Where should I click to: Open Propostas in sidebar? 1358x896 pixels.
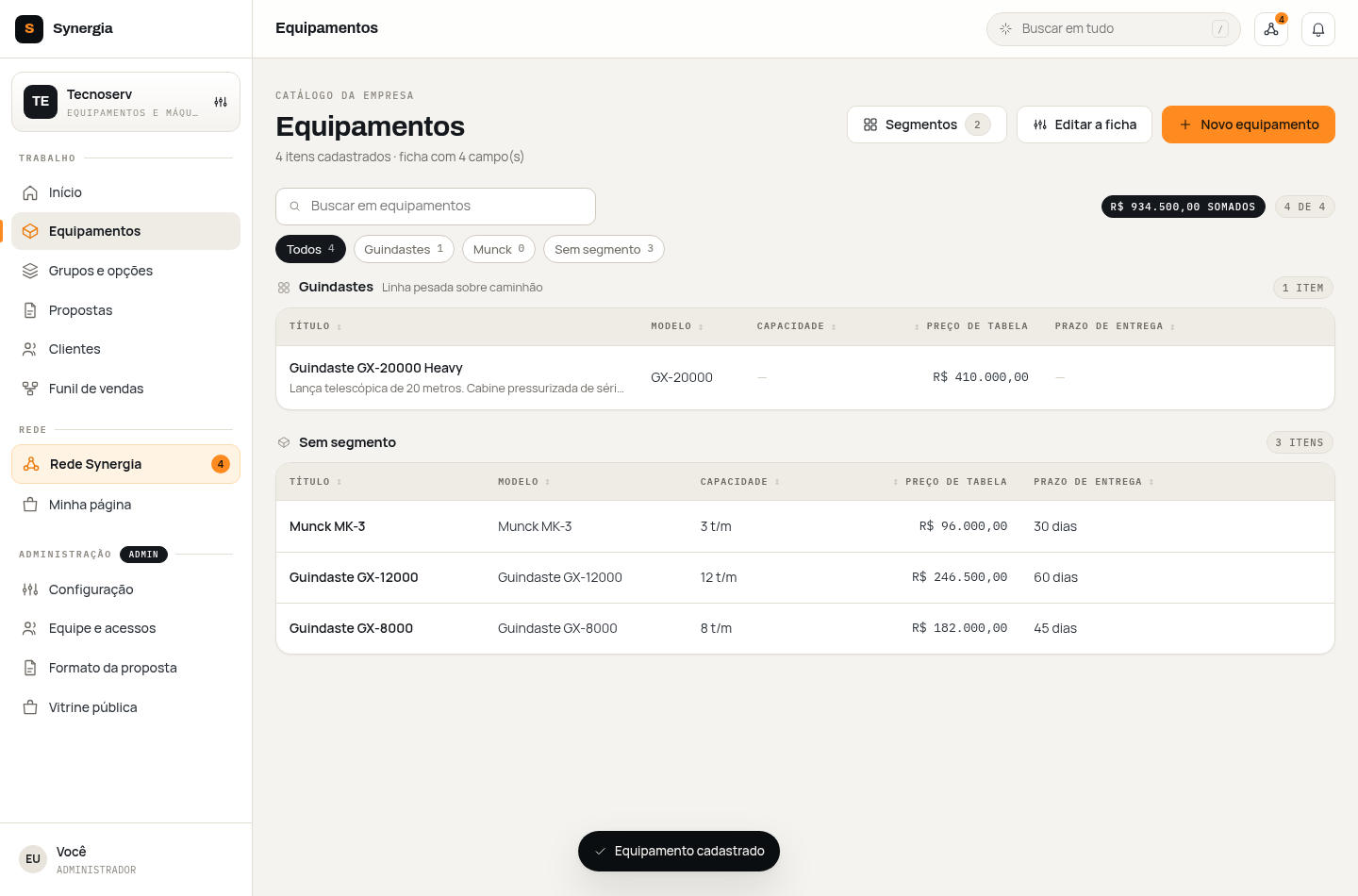point(125,310)
